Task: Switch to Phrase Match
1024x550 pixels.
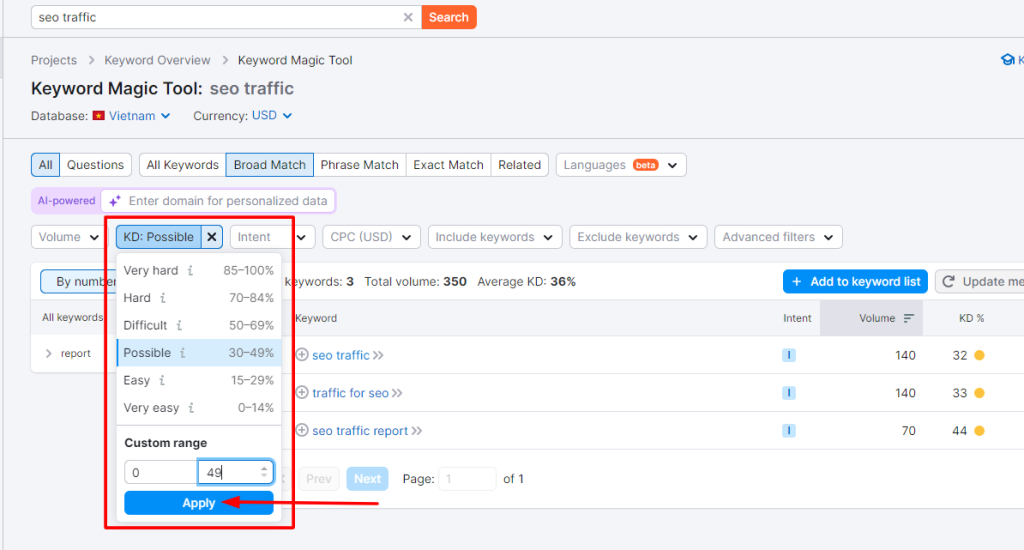Action: [x=360, y=165]
